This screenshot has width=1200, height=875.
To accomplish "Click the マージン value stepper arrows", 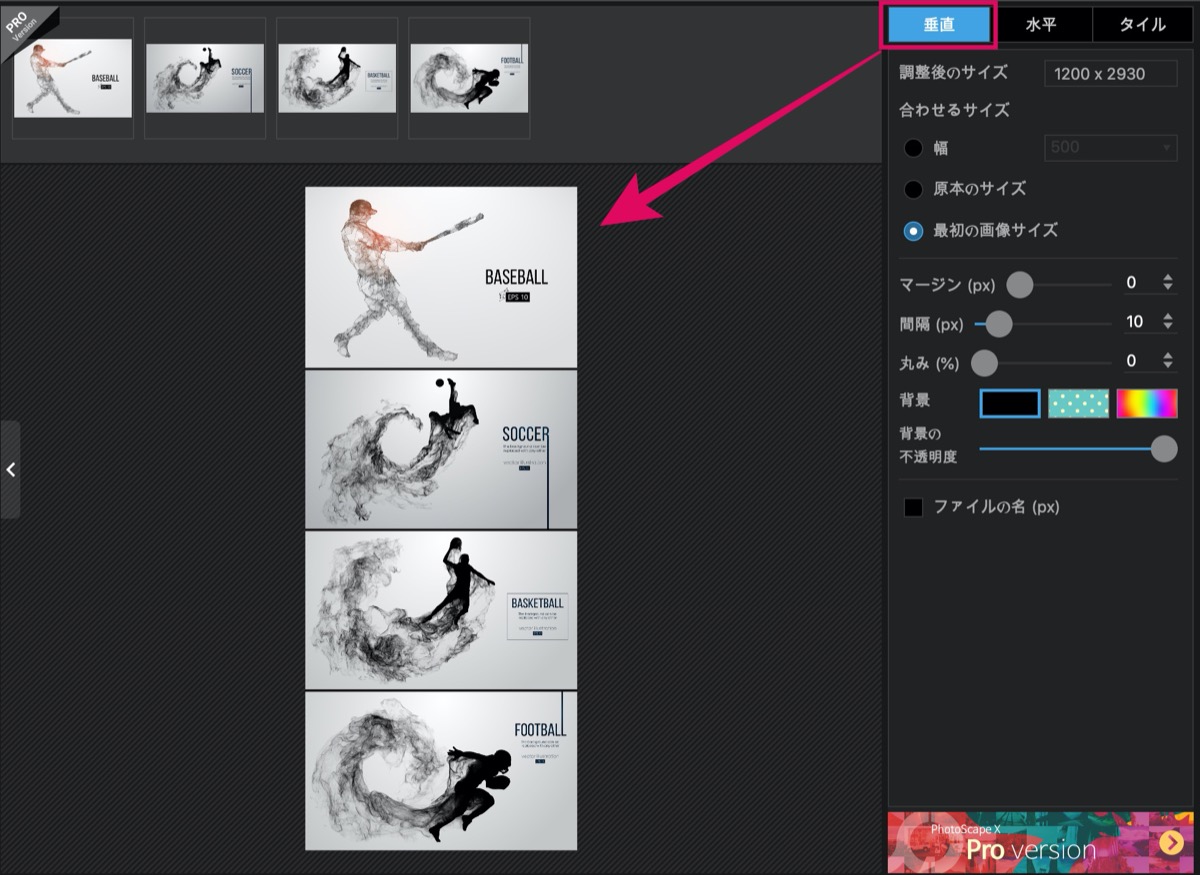I will (1168, 283).
